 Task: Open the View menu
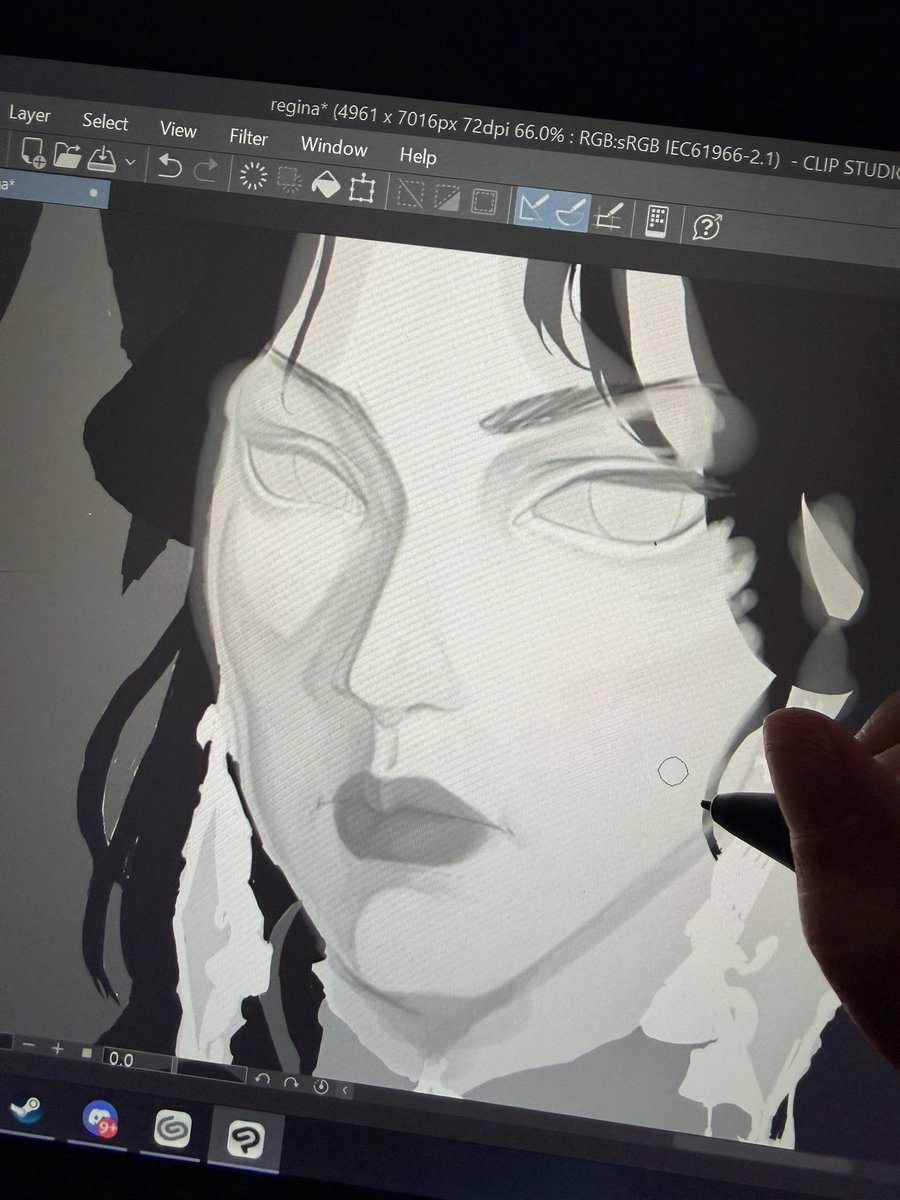pos(178,130)
